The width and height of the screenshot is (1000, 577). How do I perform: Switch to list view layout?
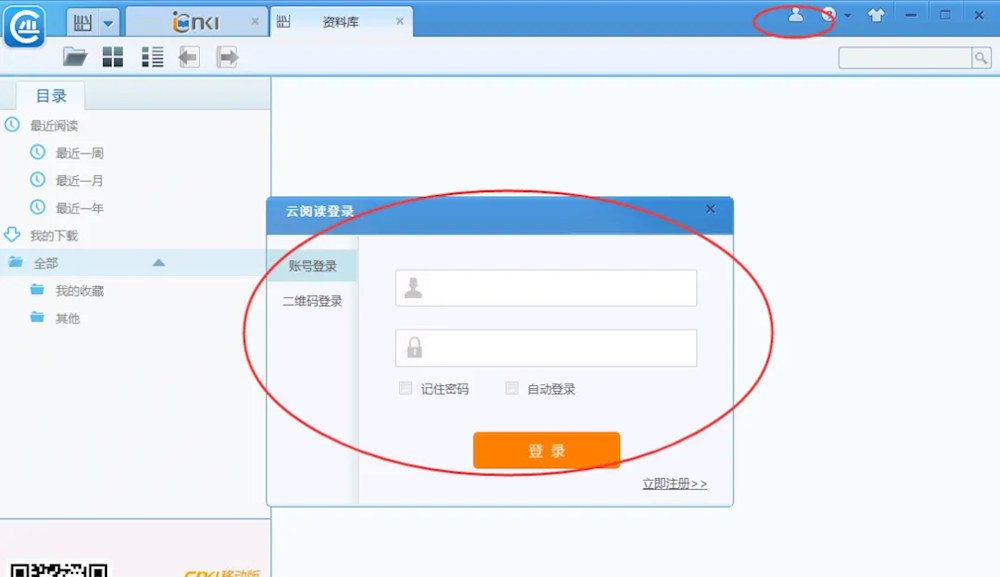click(152, 57)
